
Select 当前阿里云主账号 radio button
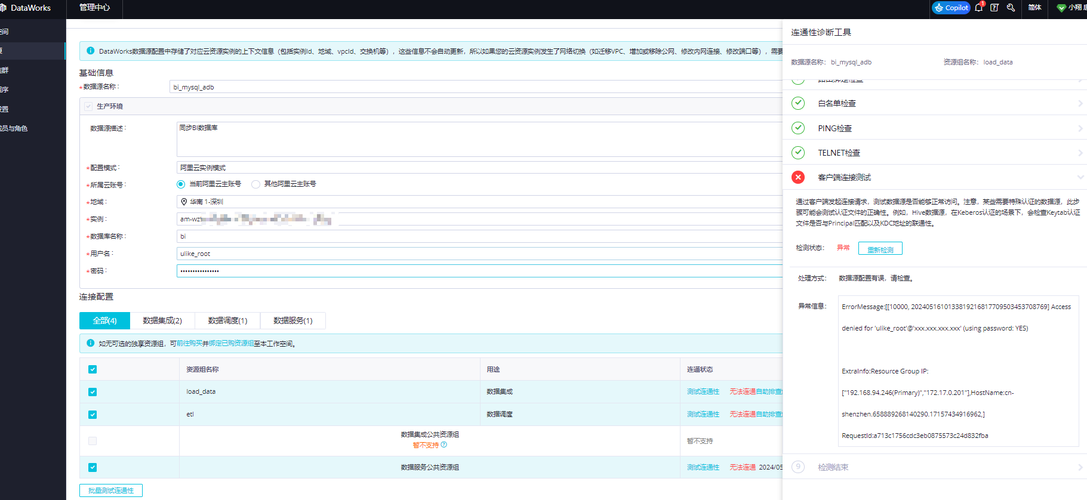click(181, 184)
